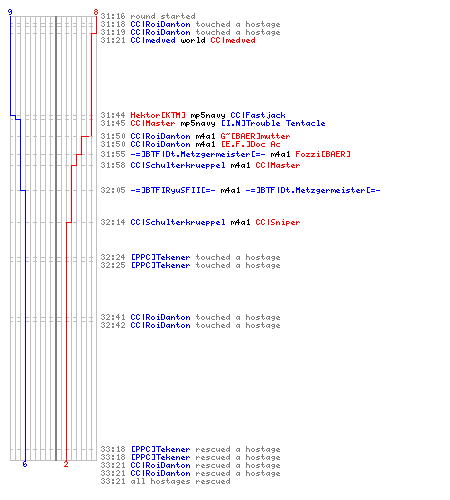Select G~[BAER]mutter victim name

pos(255,136)
